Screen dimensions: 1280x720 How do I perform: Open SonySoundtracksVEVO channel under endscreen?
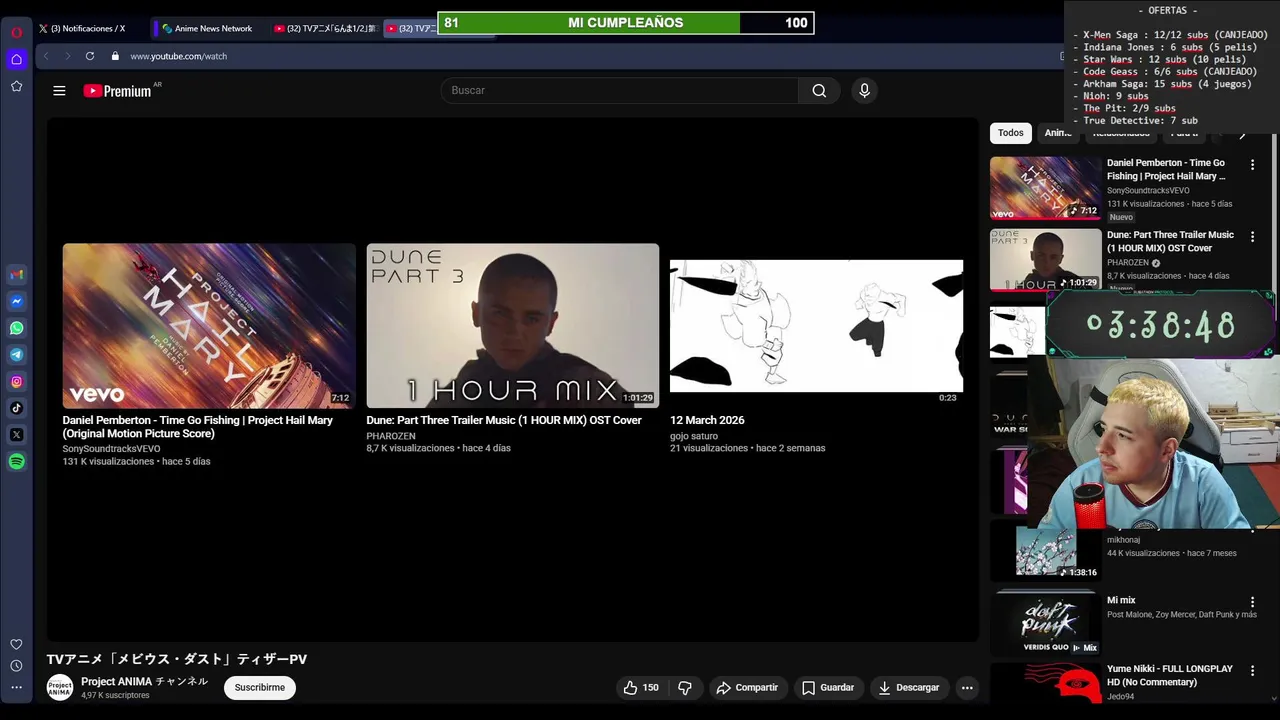click(x=111, y=449)
